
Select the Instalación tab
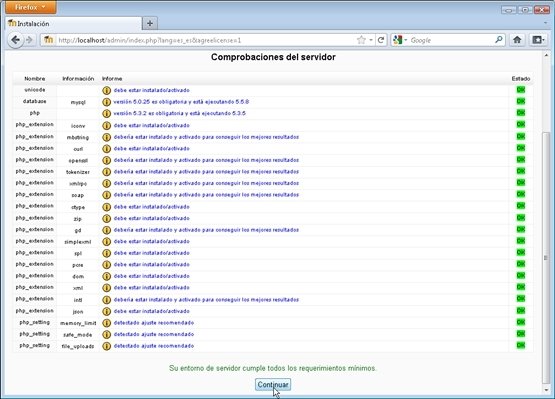pos(73,24)
